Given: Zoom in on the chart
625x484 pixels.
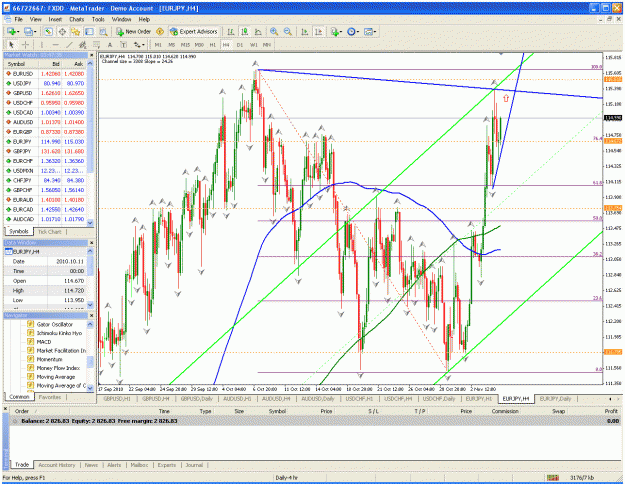Looking at the screenshot, I should click(274, 31).
